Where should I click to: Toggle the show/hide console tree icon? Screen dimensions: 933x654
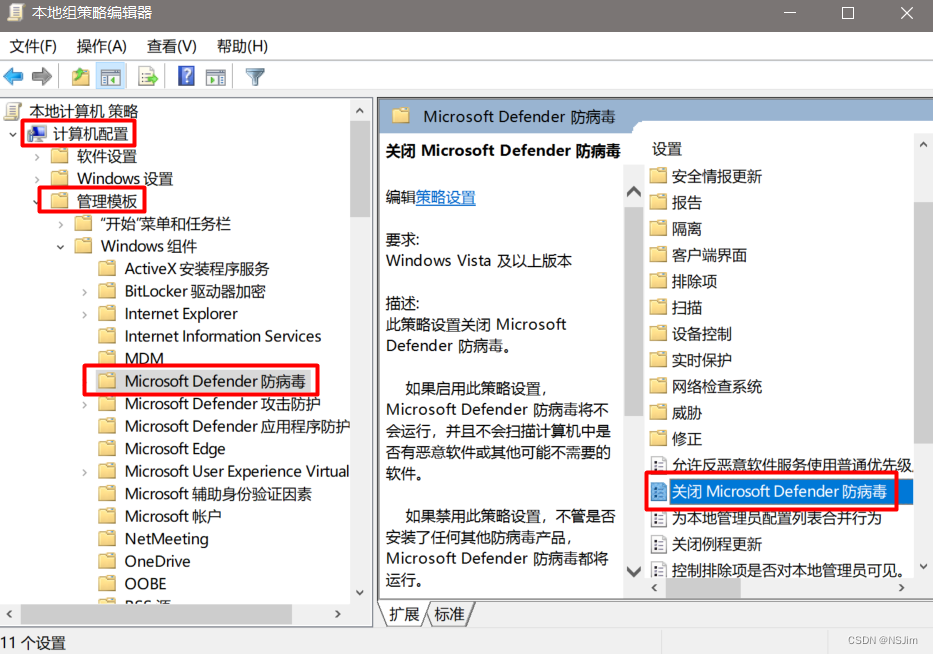pyautogui.click(x=111, y=77)
